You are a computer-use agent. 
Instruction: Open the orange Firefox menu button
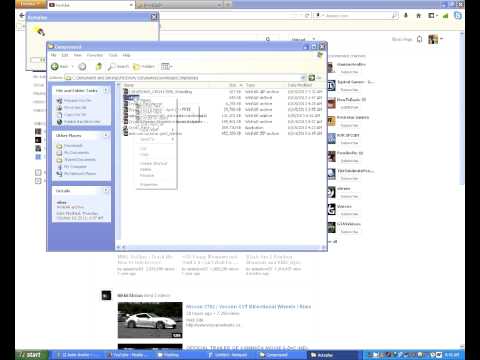[x=31, y=4]
